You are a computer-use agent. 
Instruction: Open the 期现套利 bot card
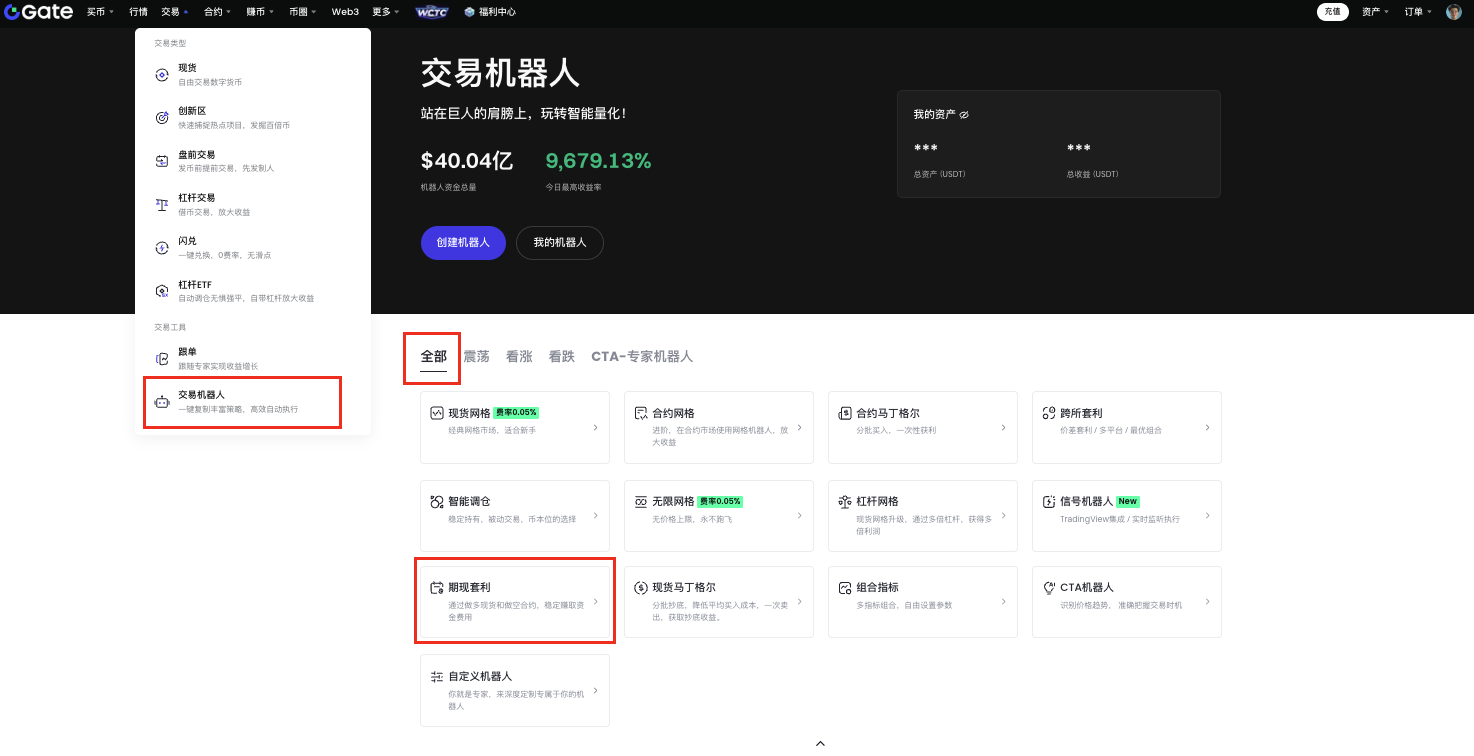point(514,601)
